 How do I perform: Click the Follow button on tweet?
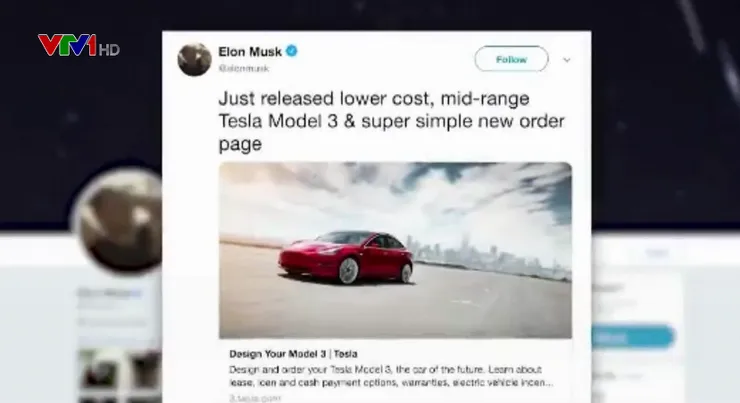[x=511, y=59]
